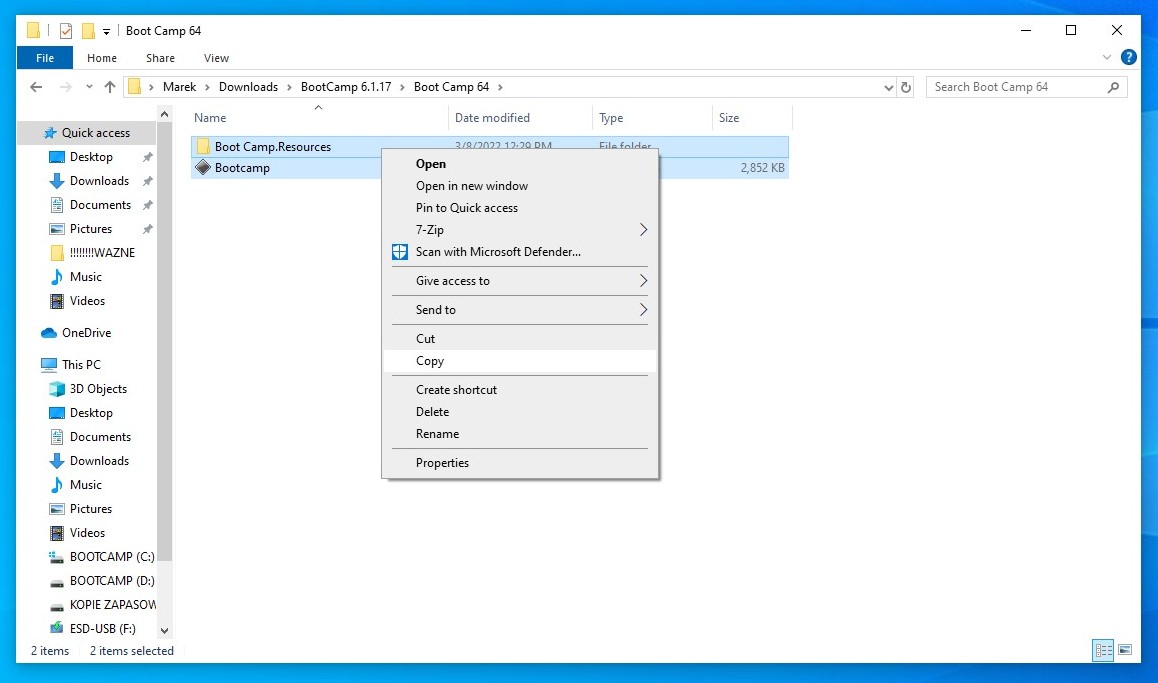Go back with the Back arrow
The width and height of the screenshot is (1158, 683).
[35, 87]
